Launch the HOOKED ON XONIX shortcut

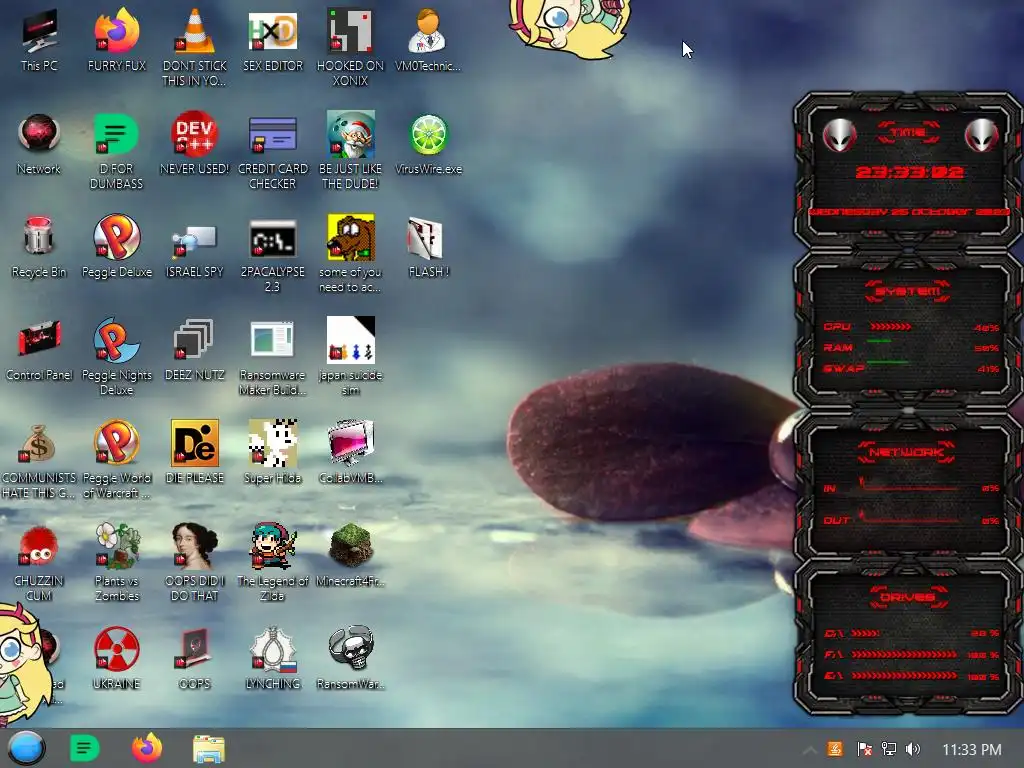point(351,47)
